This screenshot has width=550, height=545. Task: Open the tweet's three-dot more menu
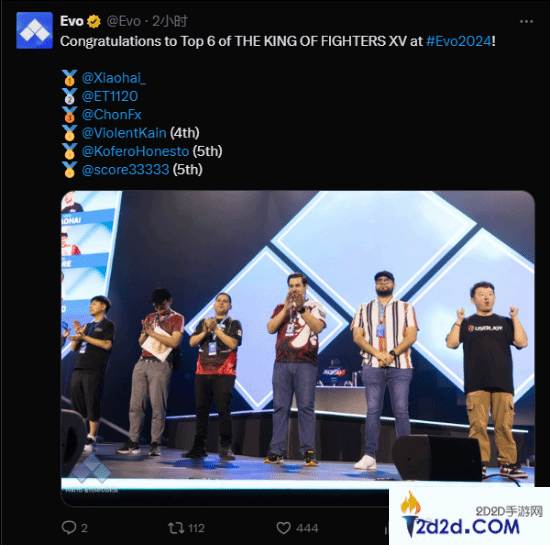click(526, 22)
